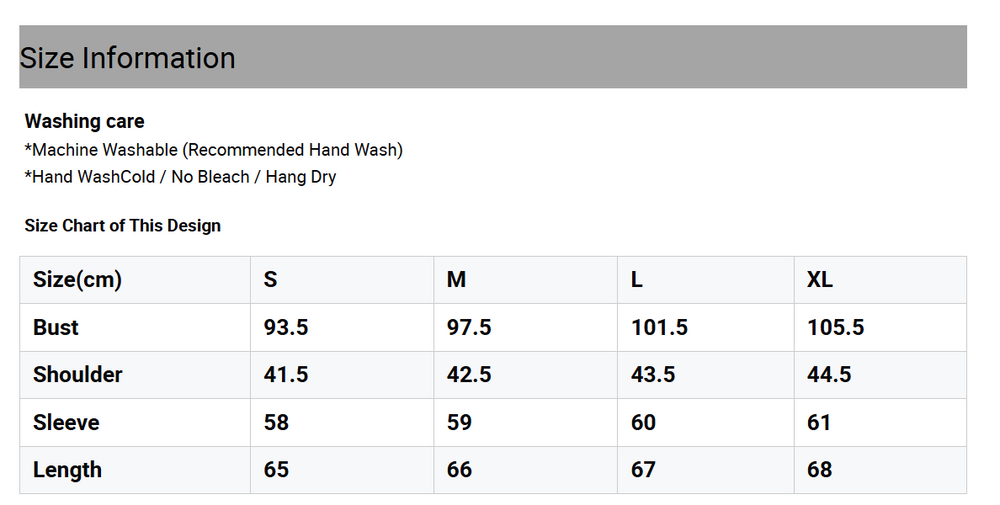Screen dimensions: 1000x505
Task: Click the 42.5 shoulder measurement cell
Action: [x=526, y=375]
